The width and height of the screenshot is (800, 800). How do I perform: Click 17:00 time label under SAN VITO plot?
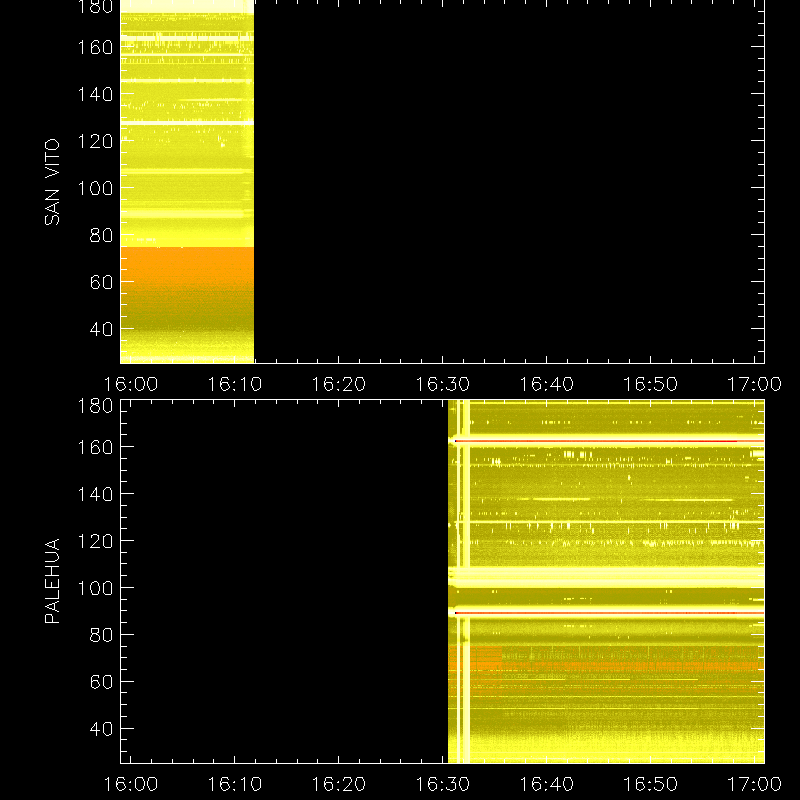pyautogui.click(x=754, y=384)
